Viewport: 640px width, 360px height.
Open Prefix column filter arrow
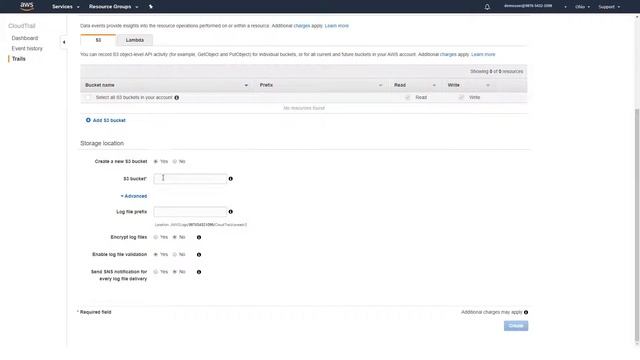[x=380, y=85]
